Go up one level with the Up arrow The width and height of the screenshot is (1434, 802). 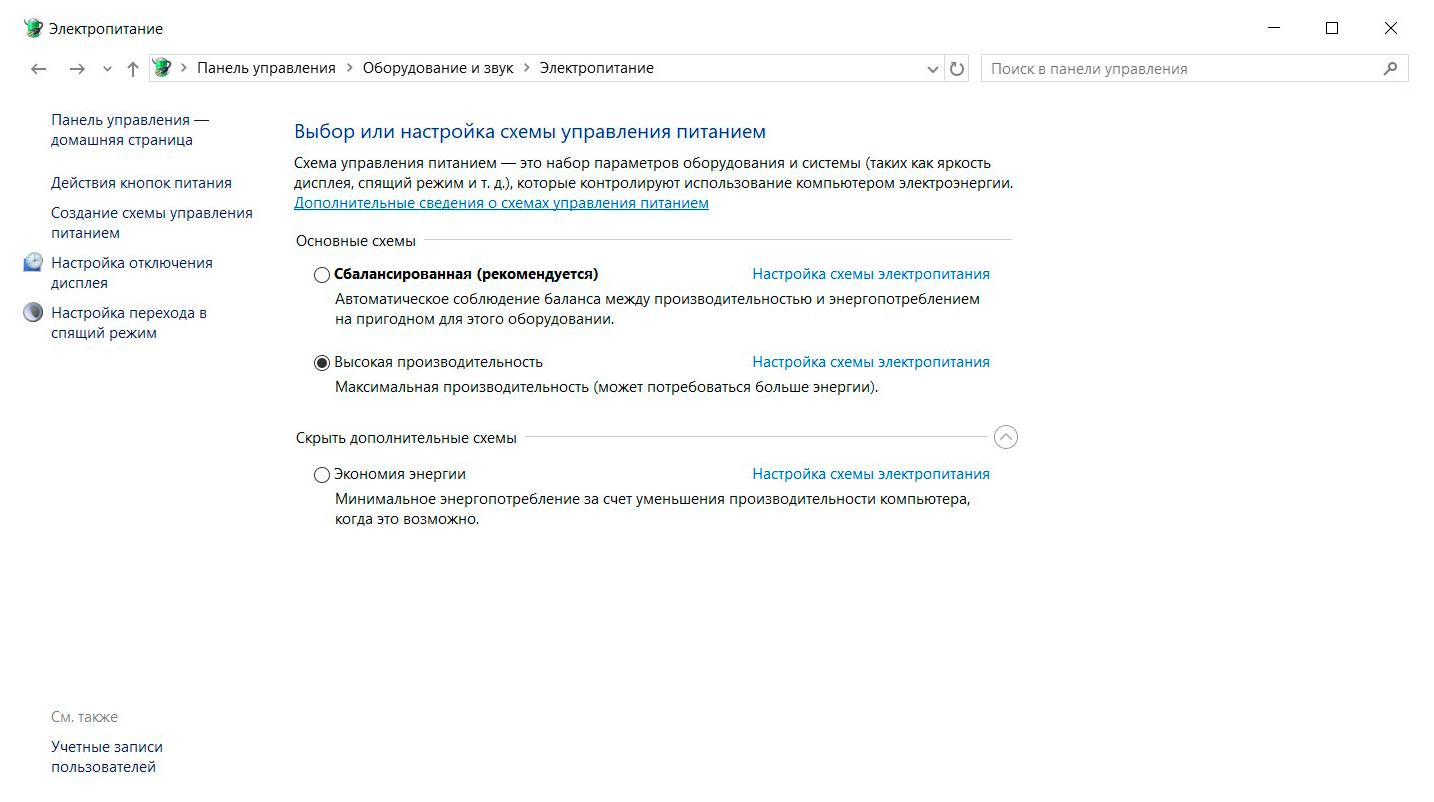[x=133, y=69]
